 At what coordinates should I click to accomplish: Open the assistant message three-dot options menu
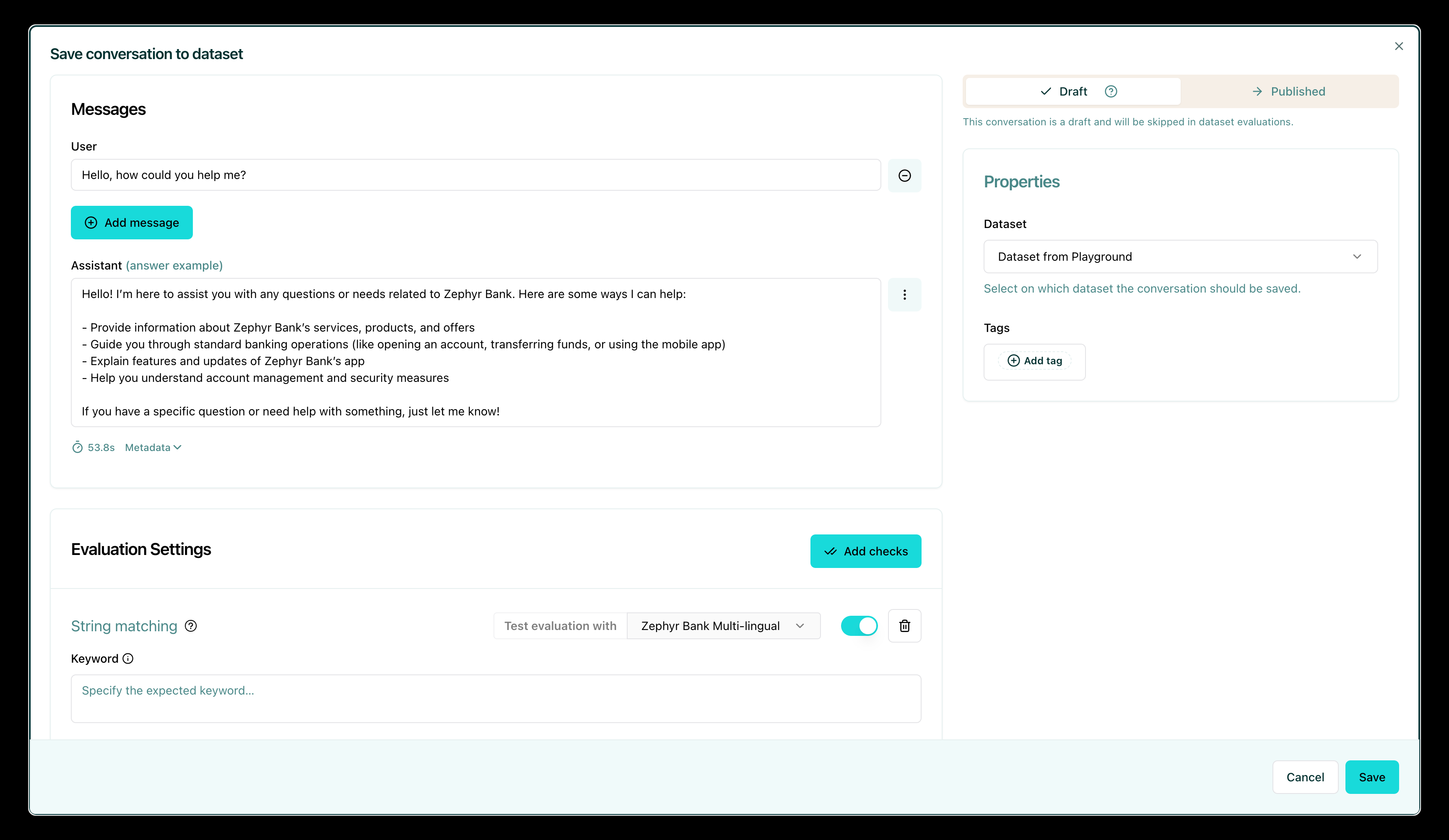pyautogui.click(x=904, y=294)
